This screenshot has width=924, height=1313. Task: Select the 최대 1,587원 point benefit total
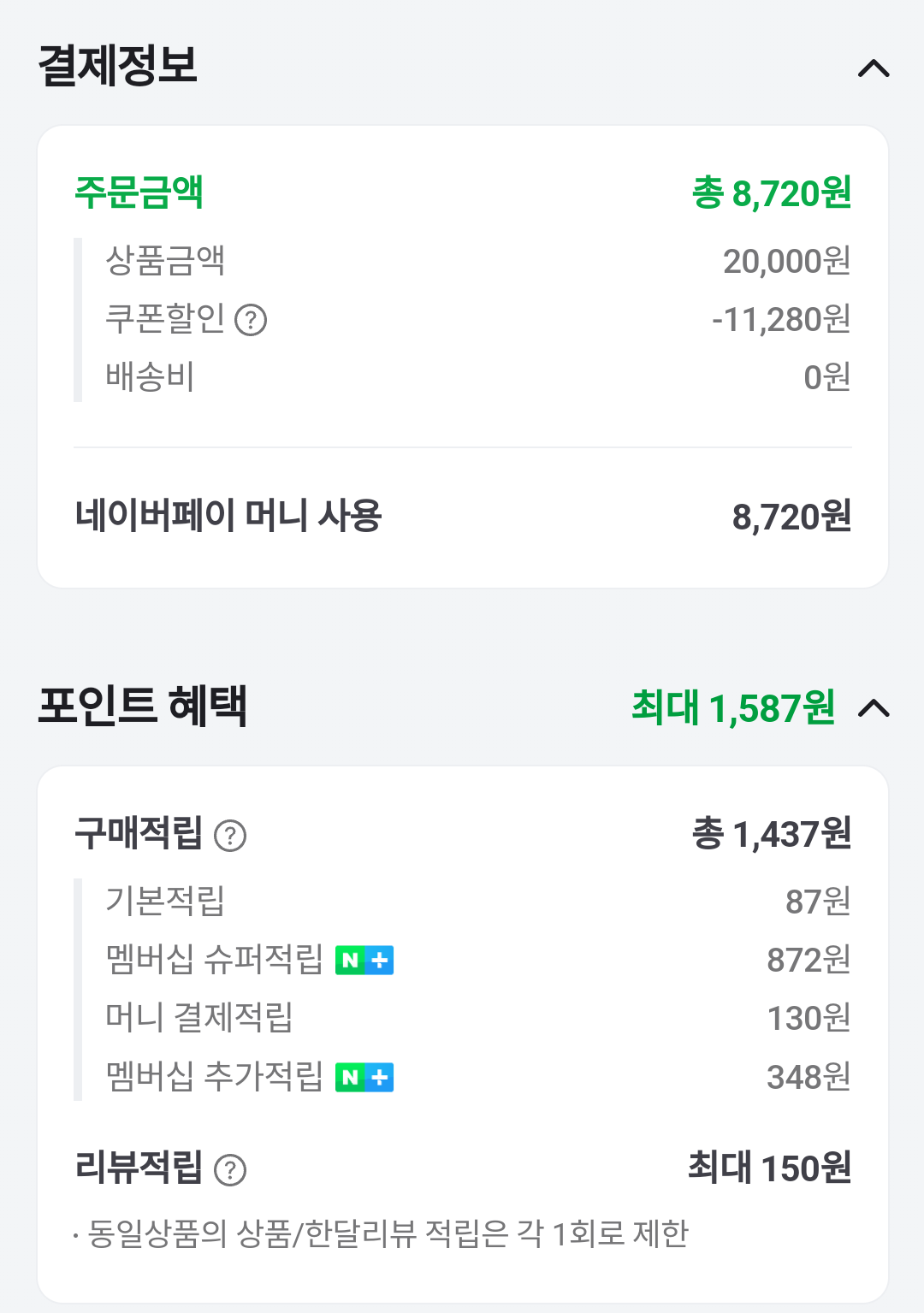click(732, 708)
